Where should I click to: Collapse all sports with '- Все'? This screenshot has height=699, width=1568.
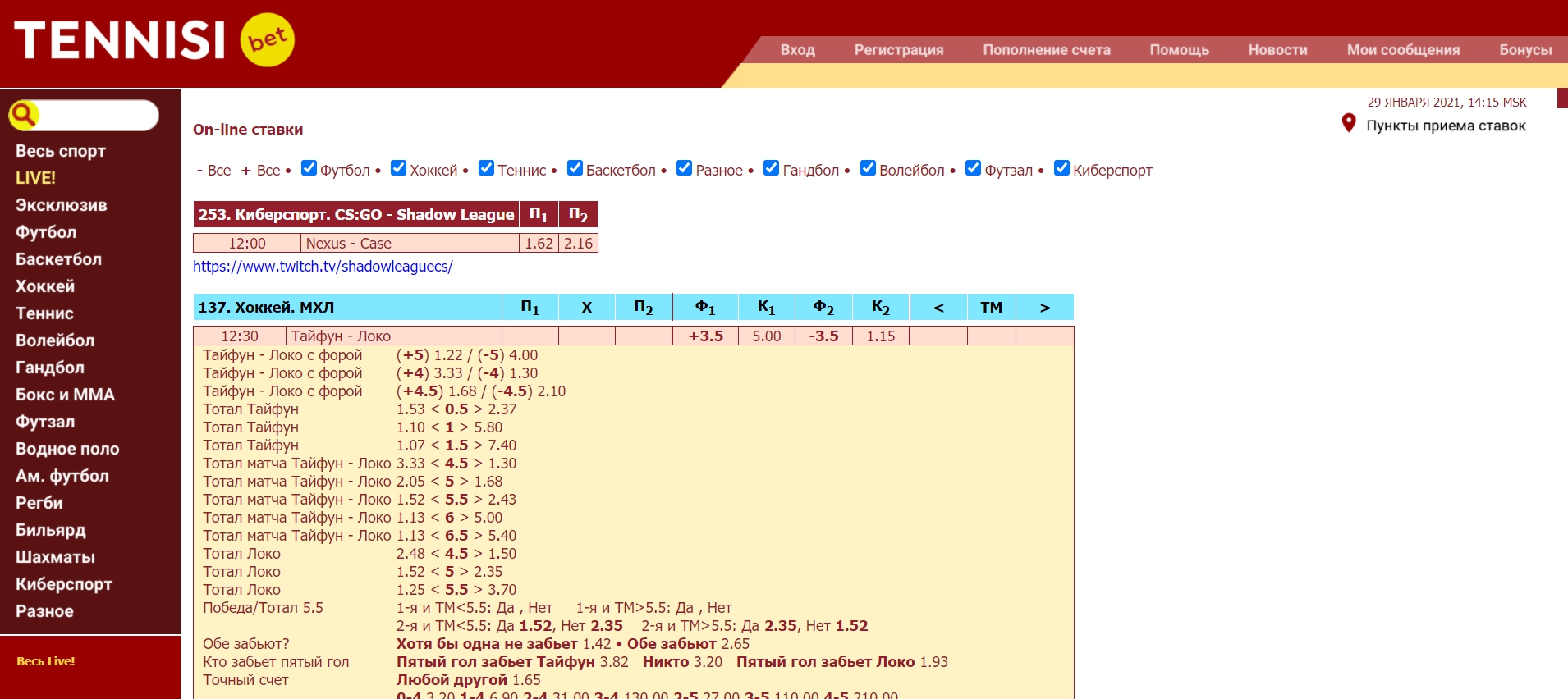pos(213,171)
